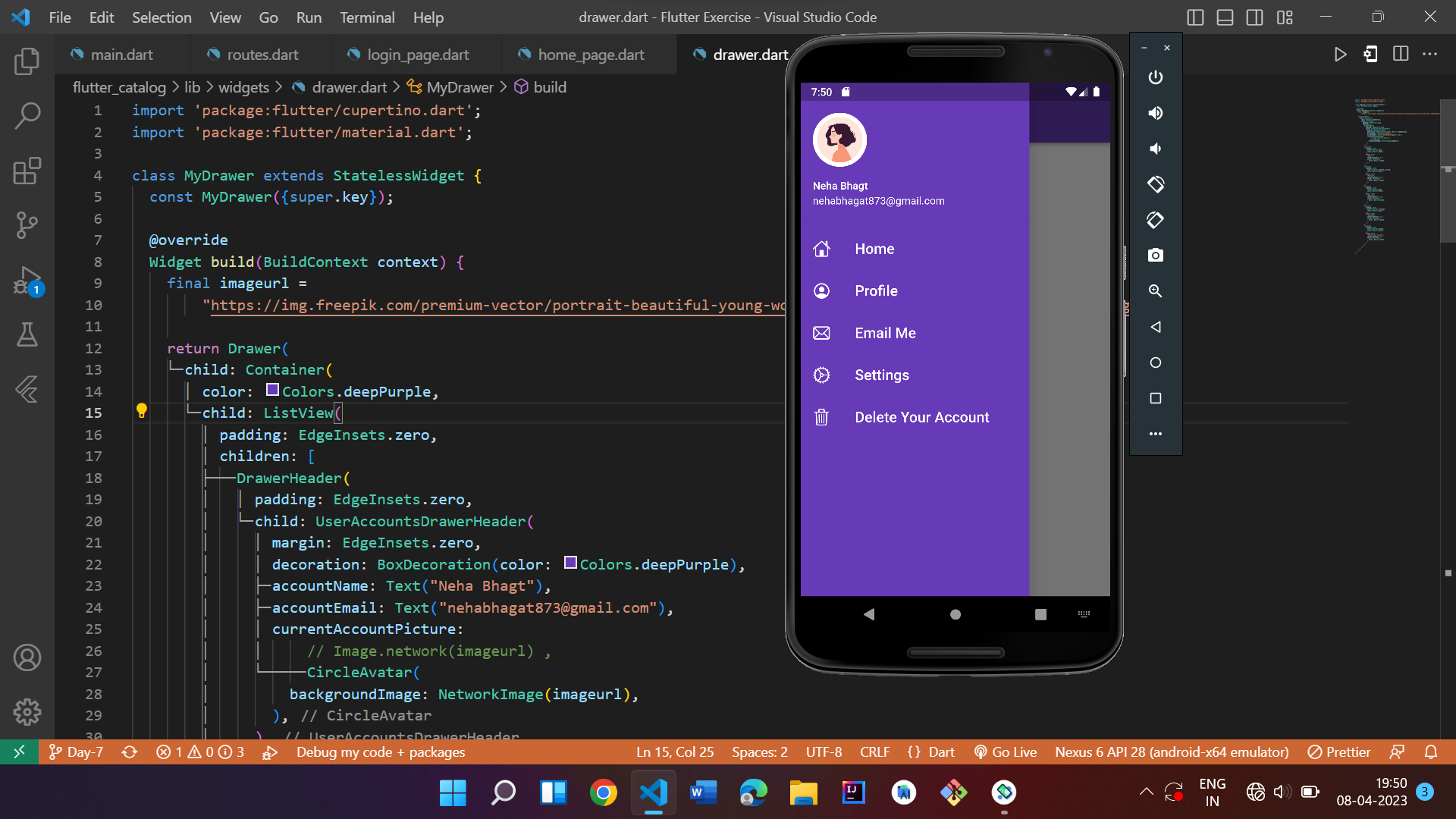This screenshot has height=819, width=1456.
Task: Click the lightbulb code action on line 15
Action: point(141,411)
